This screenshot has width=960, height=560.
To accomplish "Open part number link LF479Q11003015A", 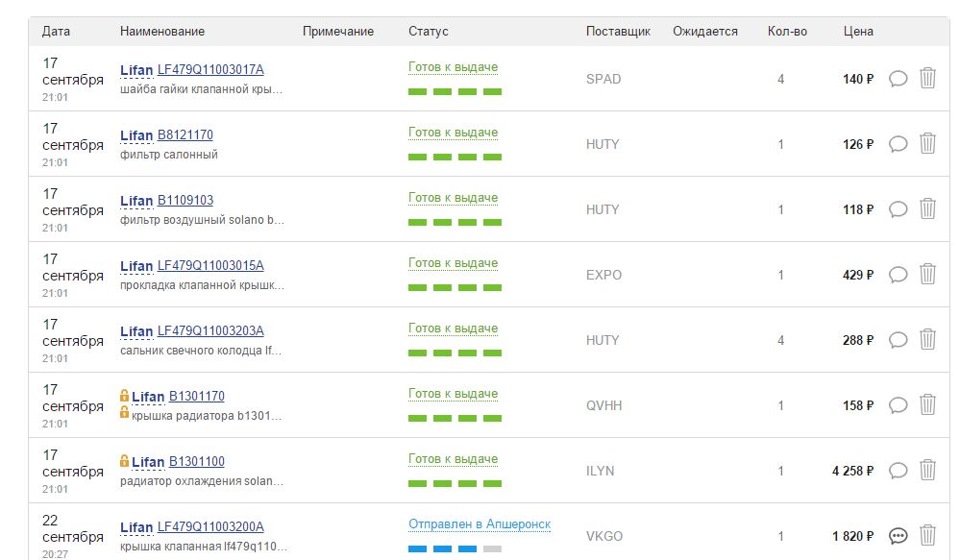I will [211, 266].
